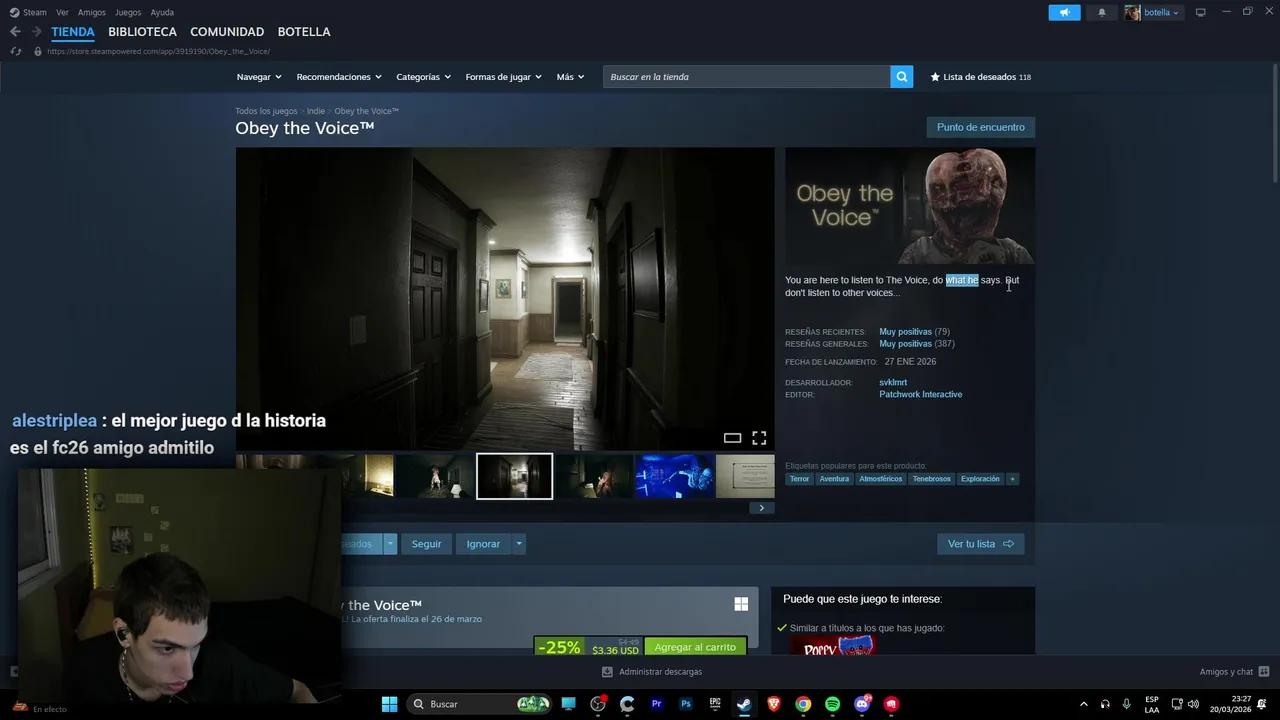The width and height of the screenshot is (1280, 720).
Task: Open Discord from taskbar
Action: pos(862,704)
